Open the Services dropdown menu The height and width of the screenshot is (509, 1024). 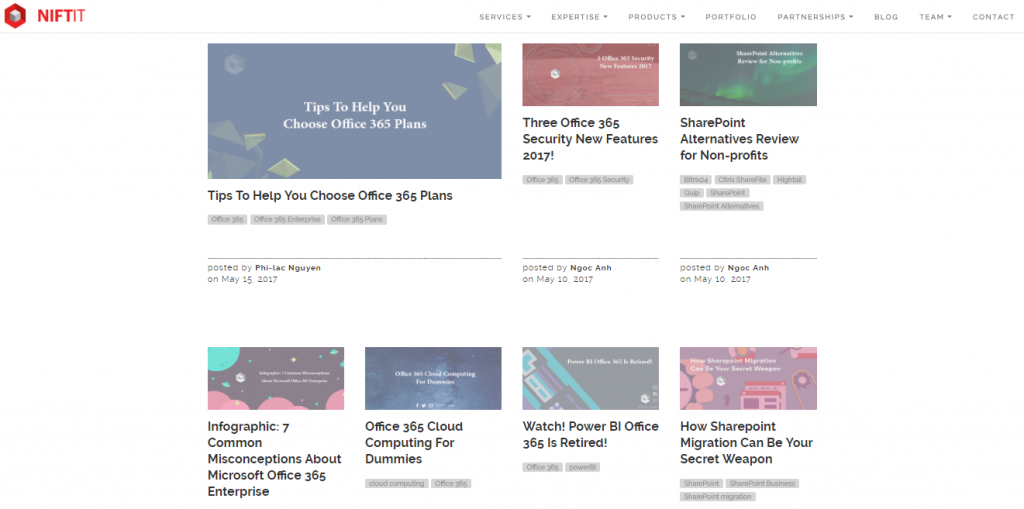(505, 17)
